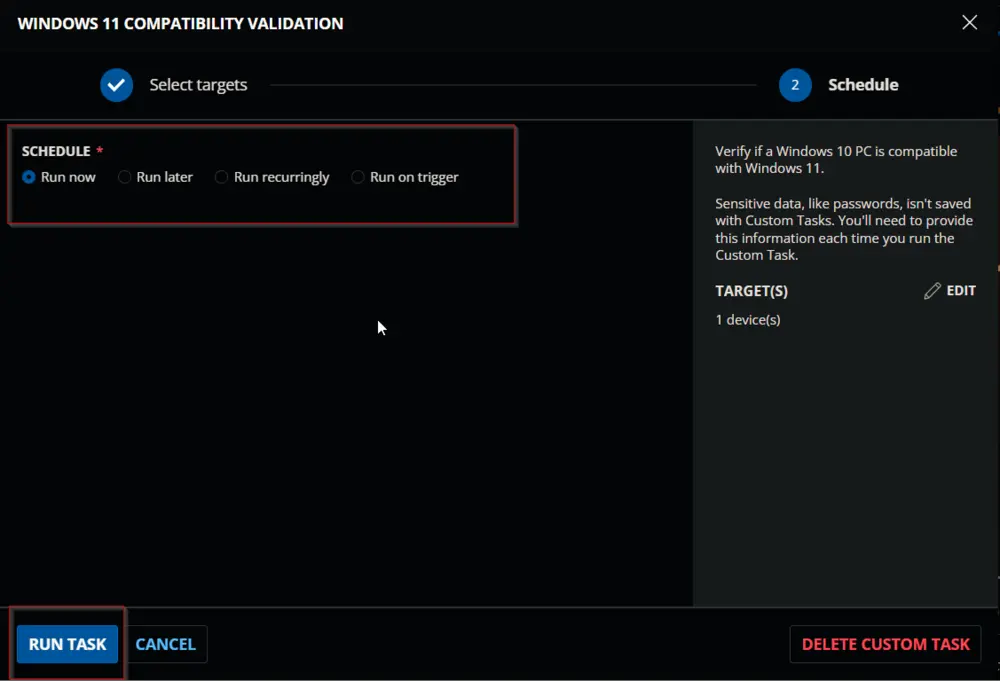The width and height of the screenshot is (1000, 681).
Task: Click the Windows 11 Compatibility Validation title
Action: [x=180, y=24]
